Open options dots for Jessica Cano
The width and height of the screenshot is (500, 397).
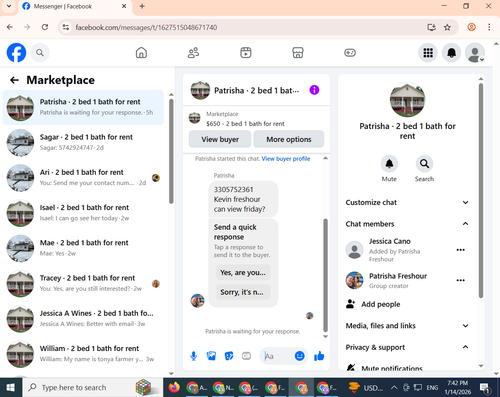coord(461,250)
